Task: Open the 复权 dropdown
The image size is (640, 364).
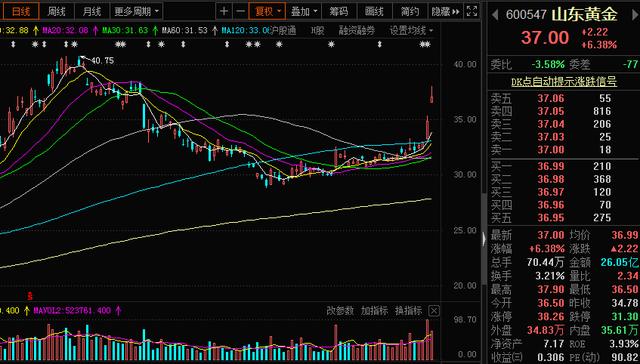Action: [x=267, y=11]
